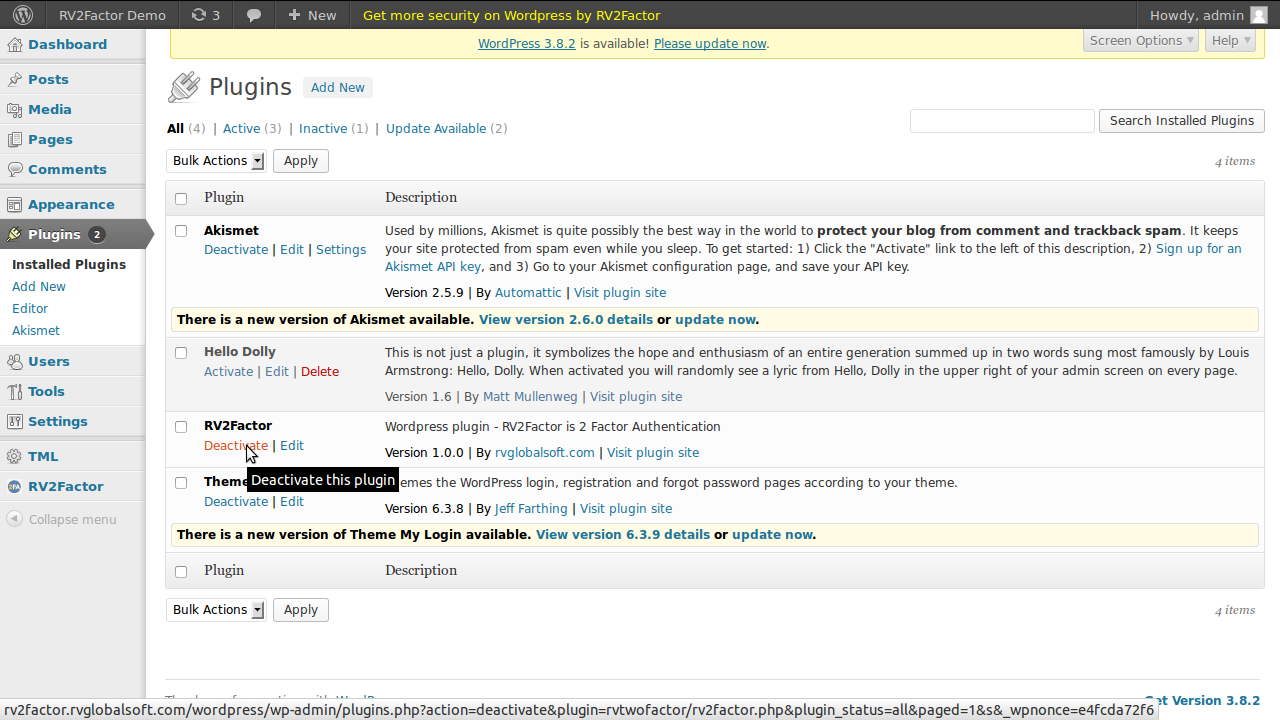Delete the Hello Dolly plugin
The width and height of the screenshot is (1280, 720).
pyautogui.click(x=320, y=371)
